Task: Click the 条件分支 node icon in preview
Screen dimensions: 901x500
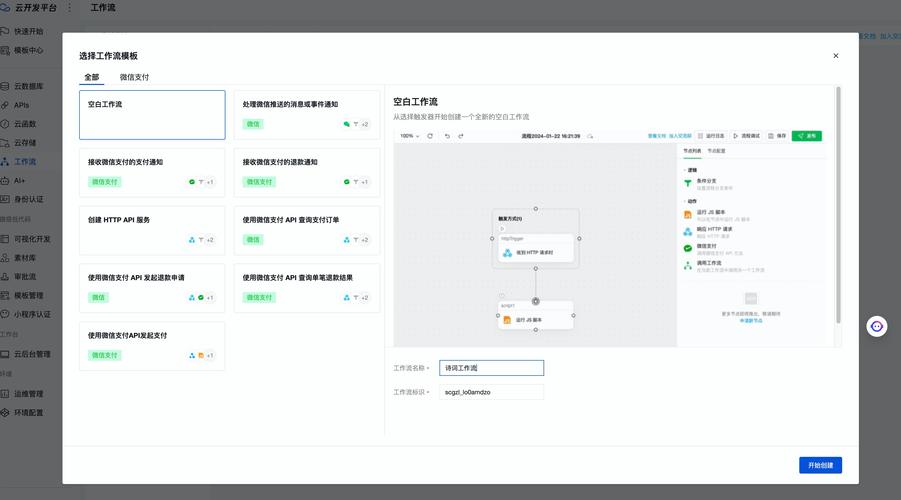Action: tap(688, 183)
